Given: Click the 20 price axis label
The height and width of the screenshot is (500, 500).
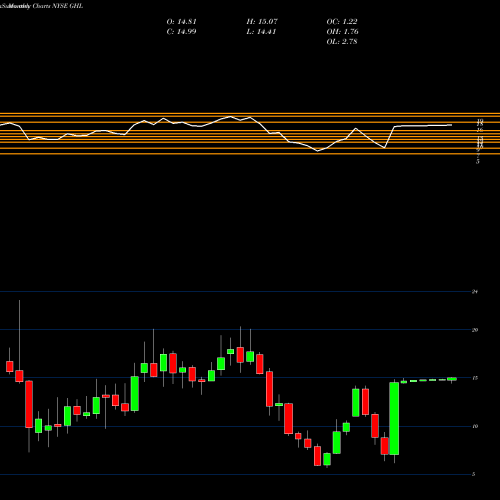Looking at the screenshot, I should pos(475,330).
